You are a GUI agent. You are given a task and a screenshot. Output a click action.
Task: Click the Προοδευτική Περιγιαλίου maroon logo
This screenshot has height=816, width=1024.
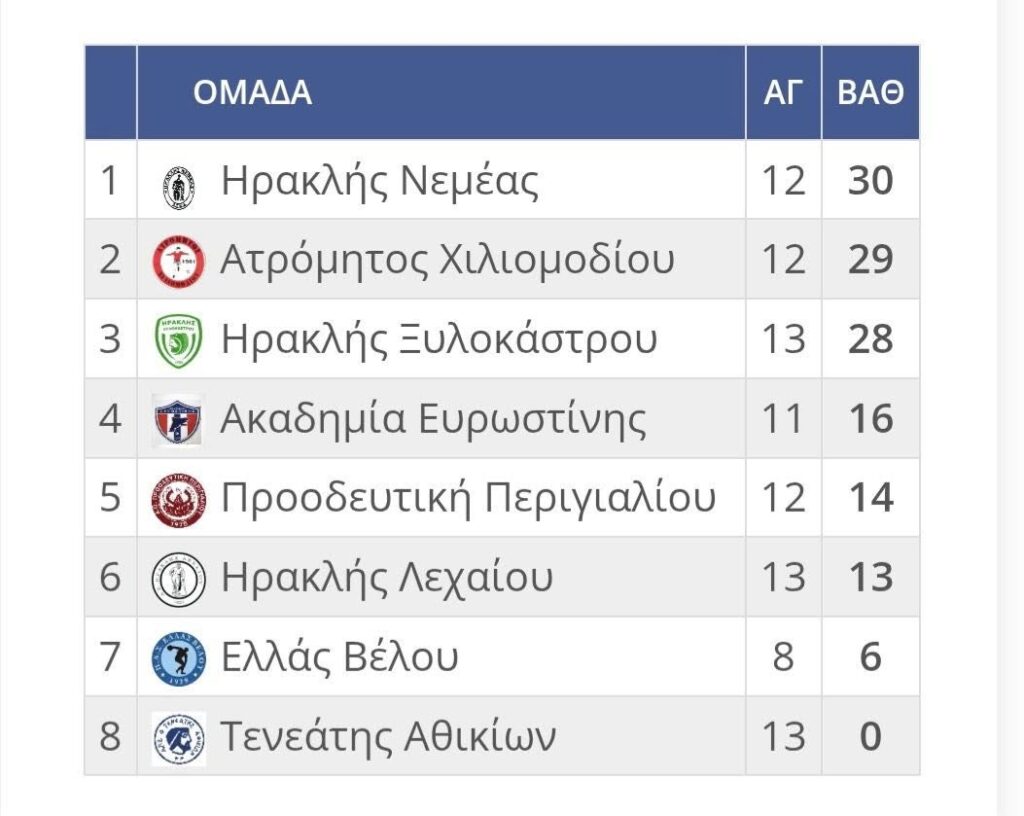pos(178,499)
